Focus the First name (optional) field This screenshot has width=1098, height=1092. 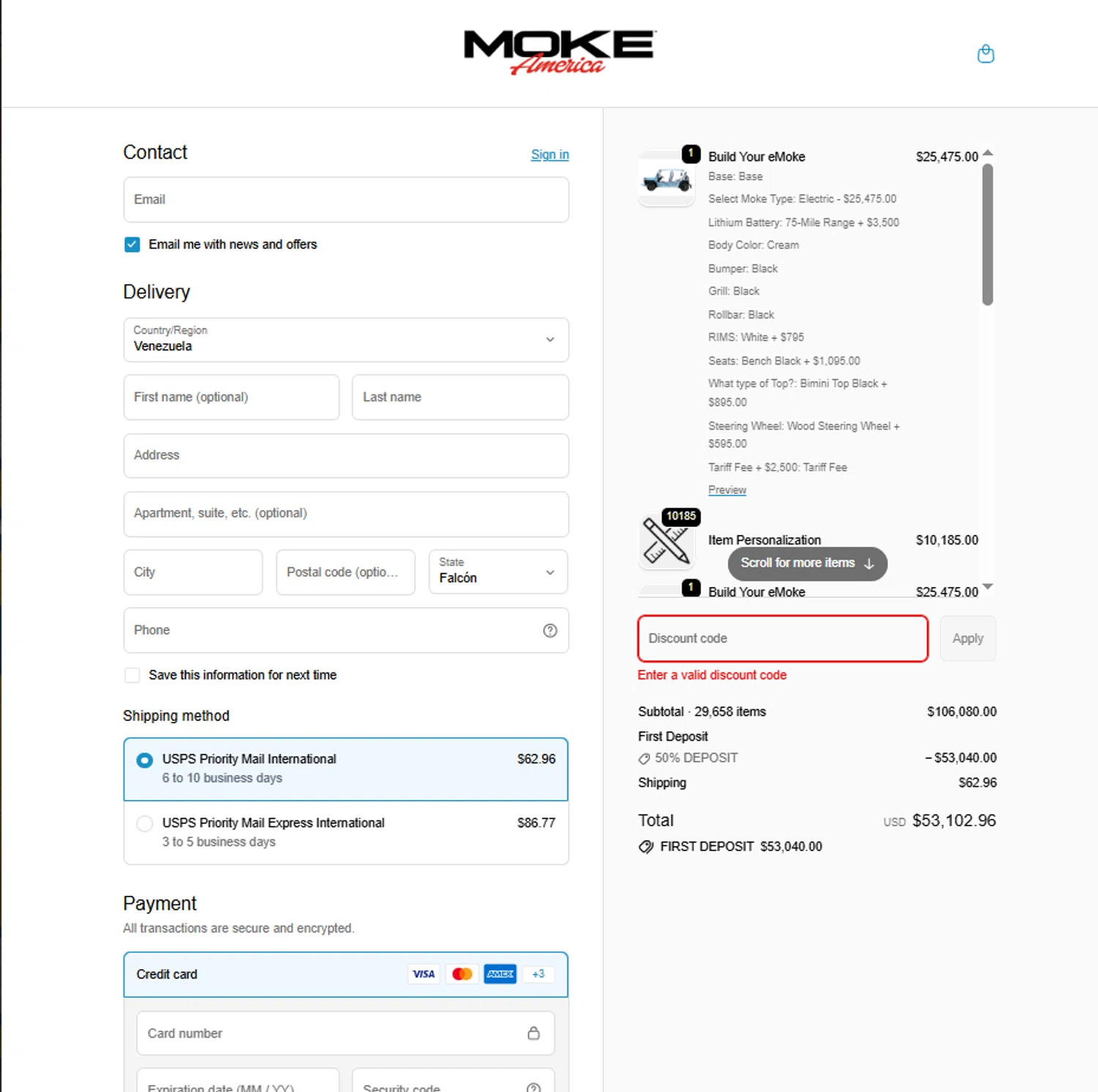pyautogui.click(x=231, y=397)
